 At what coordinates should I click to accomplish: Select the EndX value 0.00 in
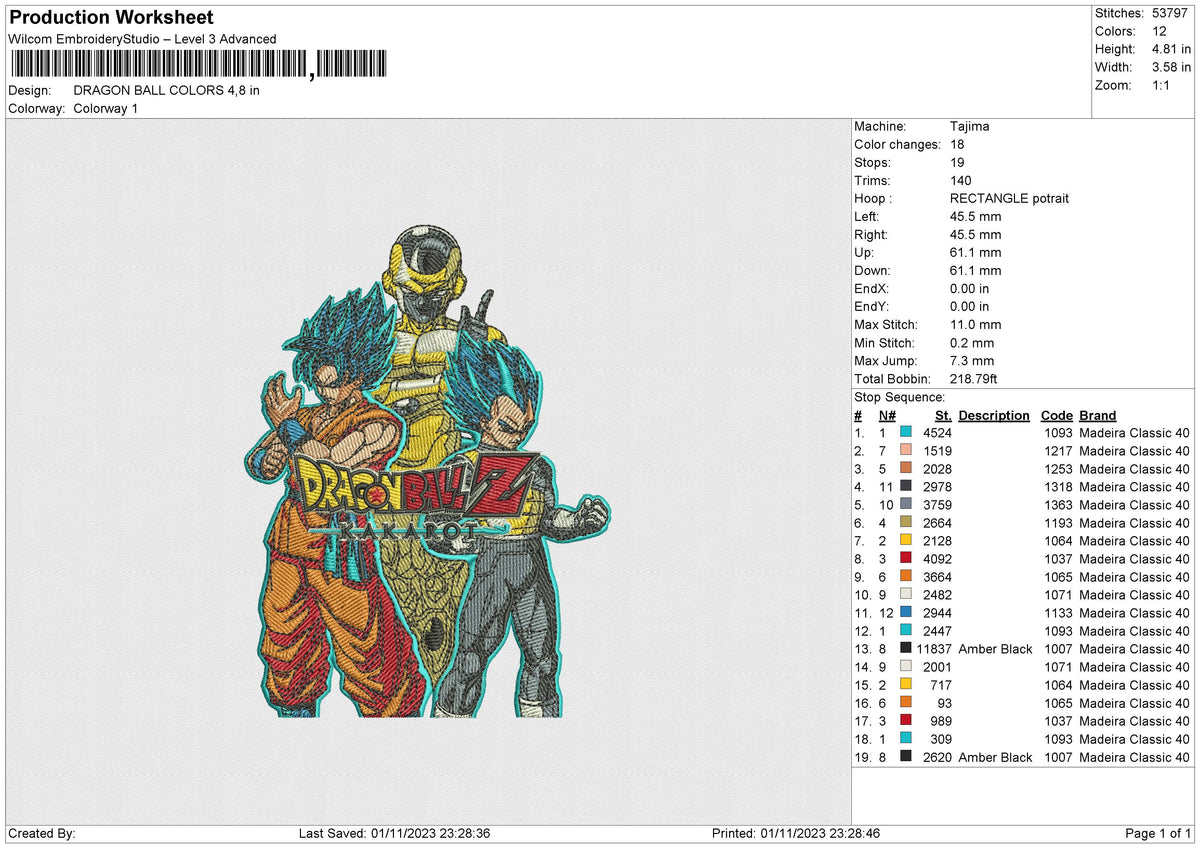click(x=970, y=289)
